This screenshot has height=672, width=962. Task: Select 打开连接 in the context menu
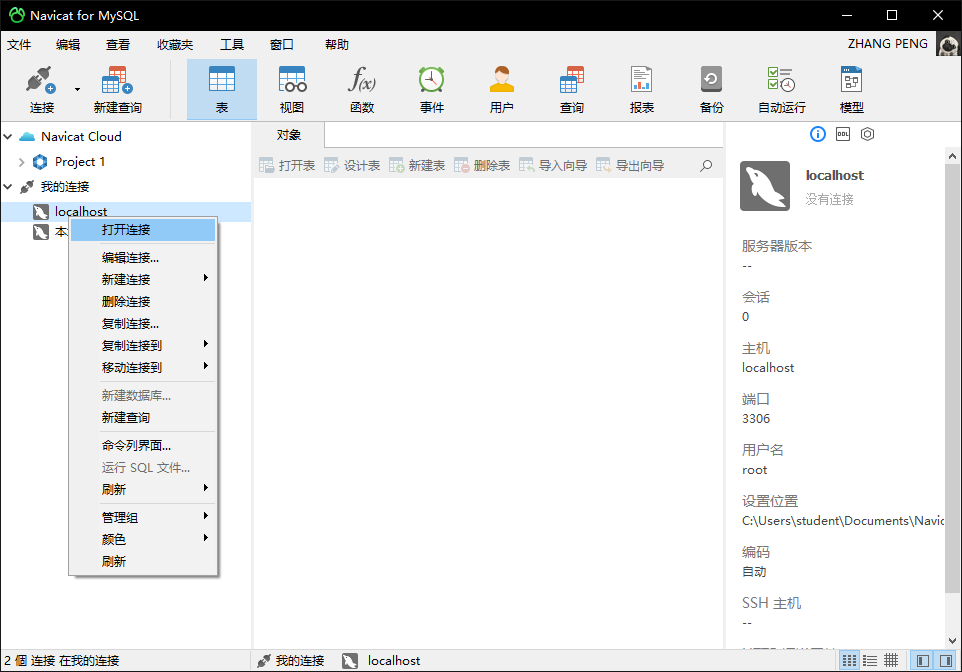[143, 230]
